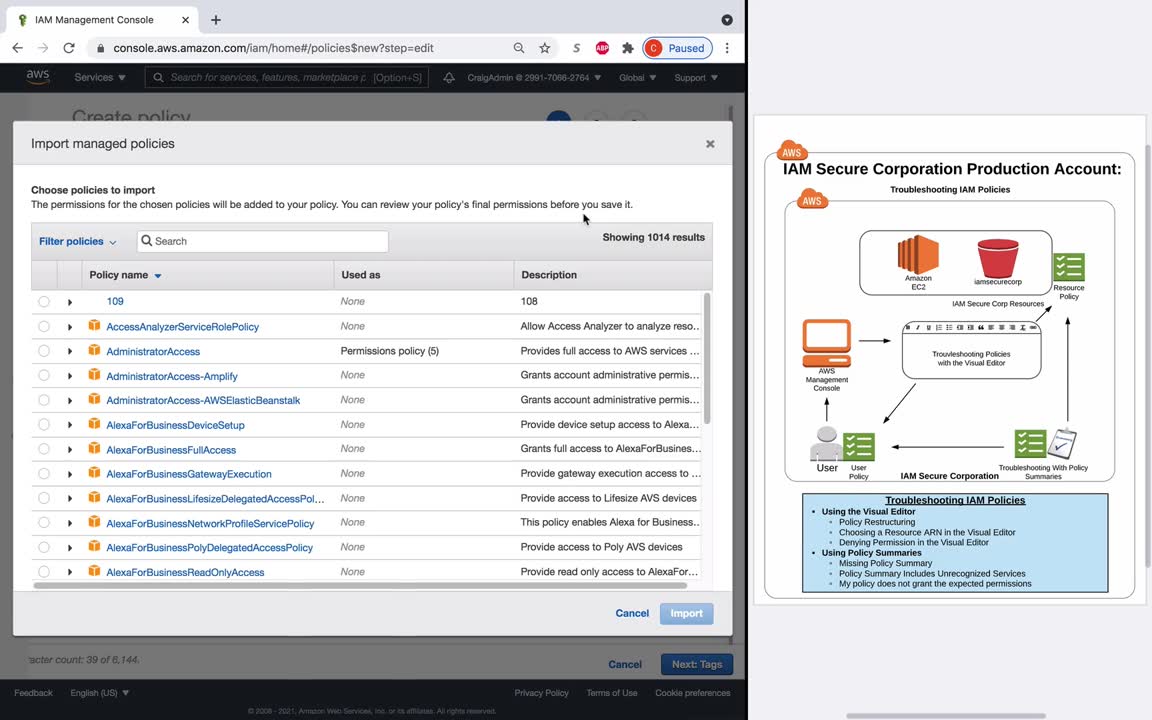Click the AWS logo in the console header
This screenshot has height=720, width=1152.
(37, 76)
